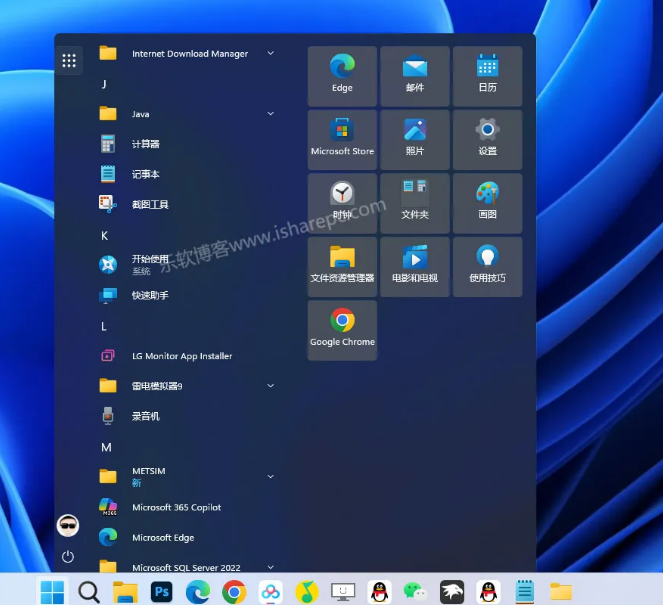Expand the Java folder chevron

click(270, 114)
